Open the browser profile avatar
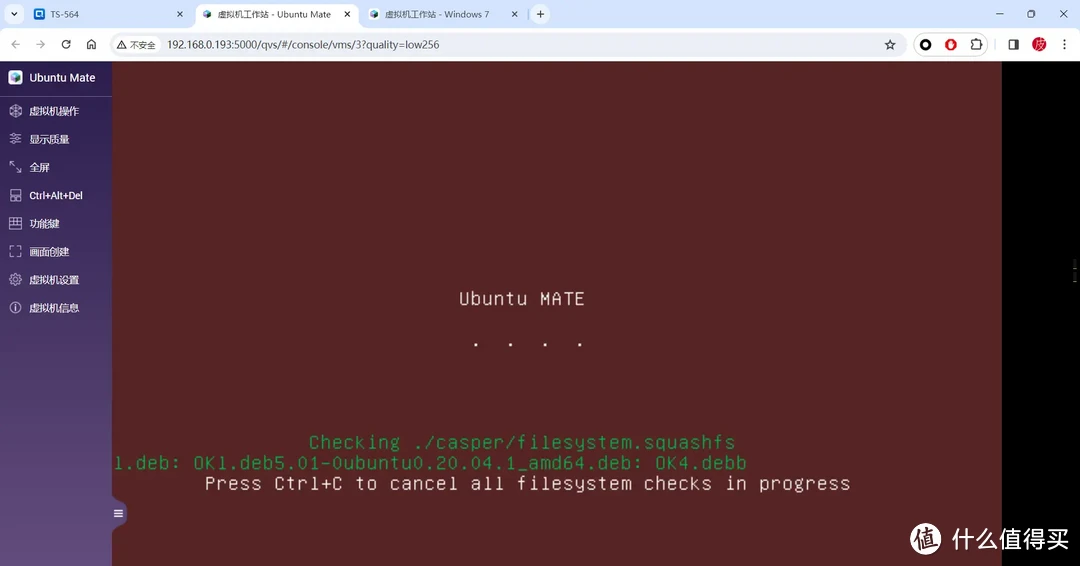1080x566 pixels. click(x=1039, y=45)
